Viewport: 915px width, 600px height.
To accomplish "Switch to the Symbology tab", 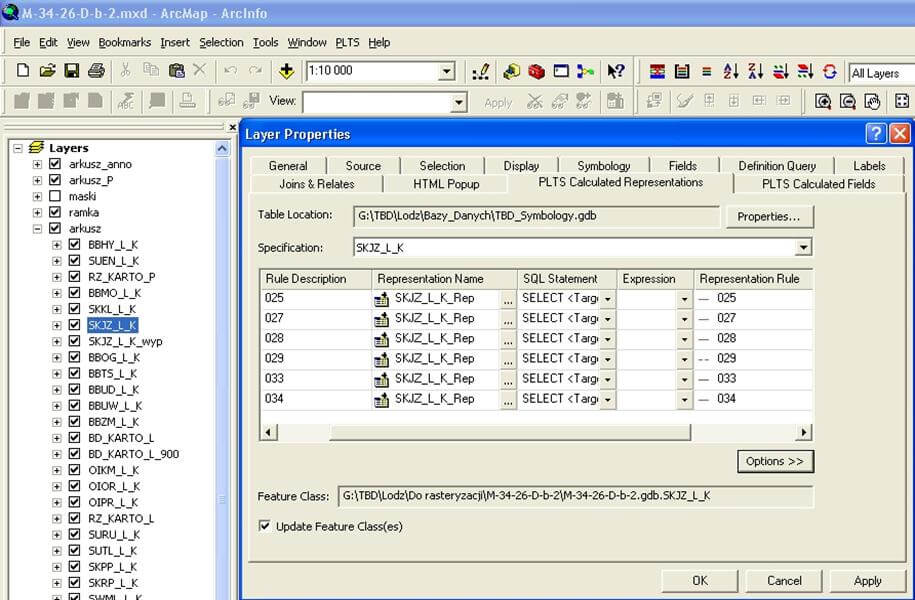I will pos(603,166).
